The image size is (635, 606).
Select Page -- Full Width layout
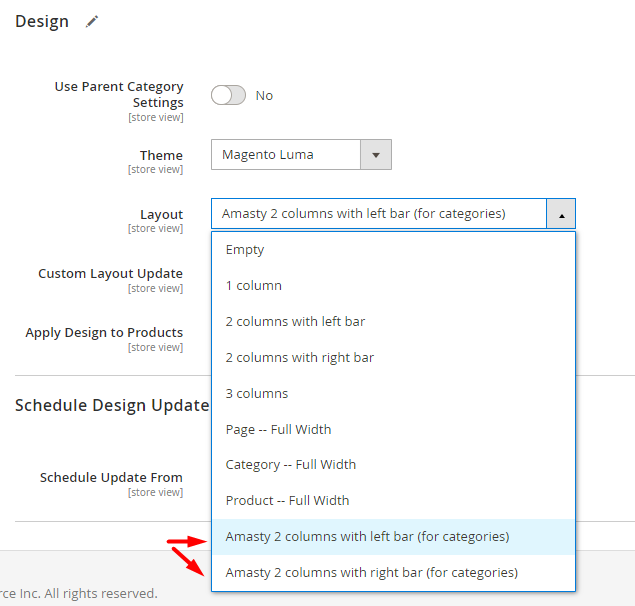(393, 429)
